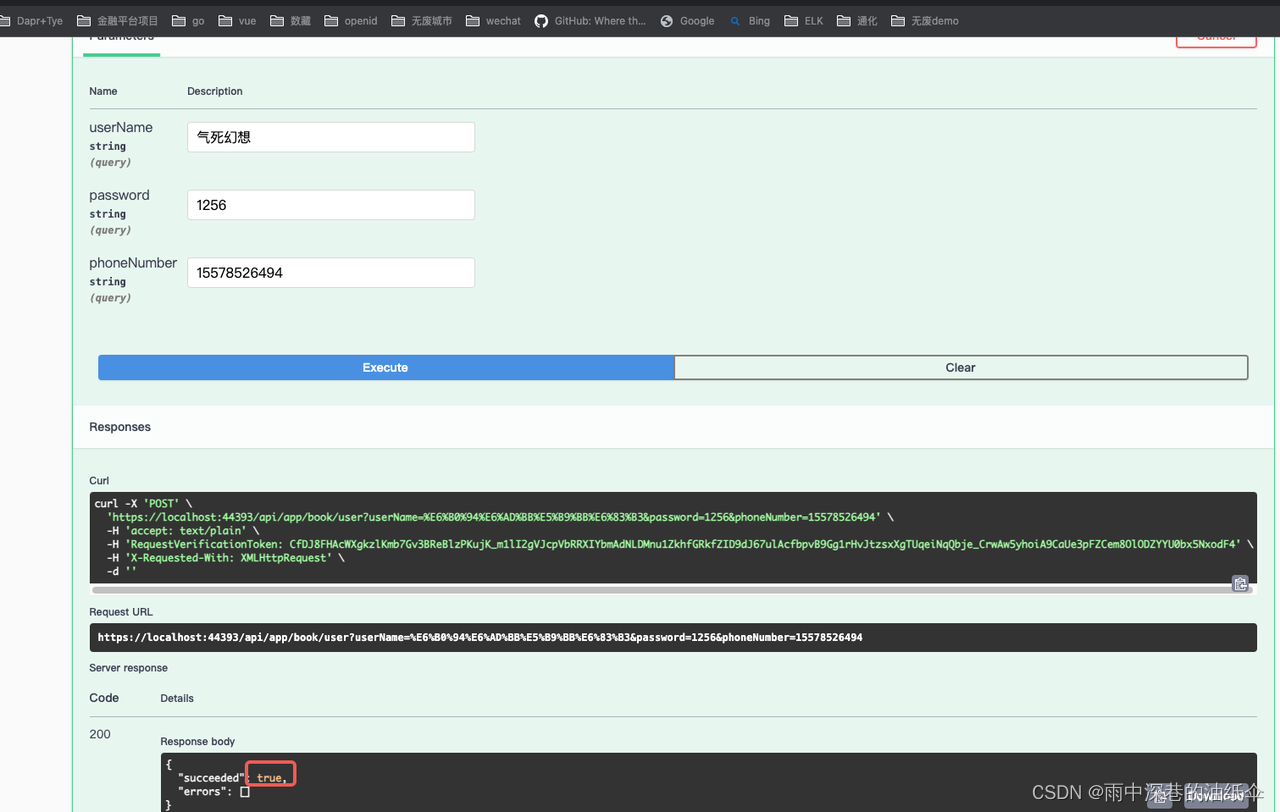Click the Server response label
Viewport: 1280px width, 812px height.
(129, 668)
